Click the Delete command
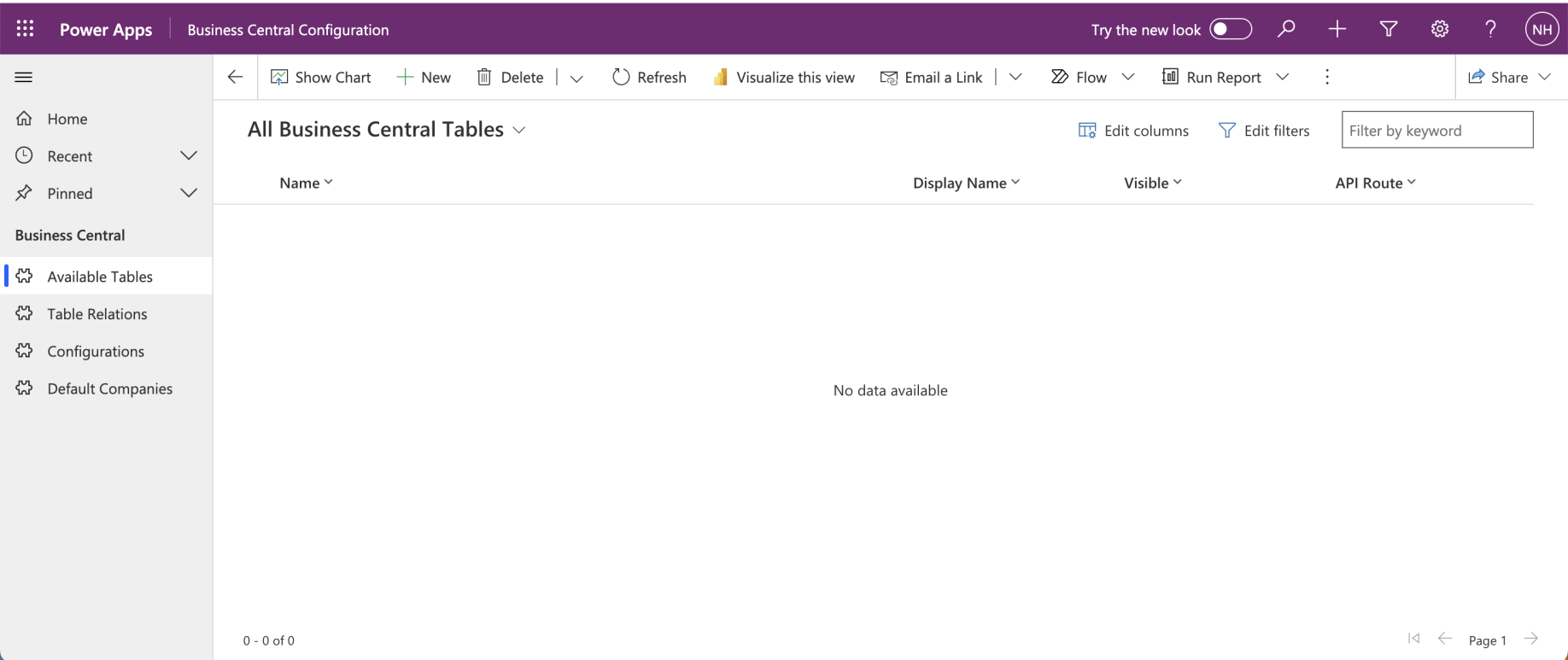The height and width of the screenshot is (660, 1568). pos(510,77)
